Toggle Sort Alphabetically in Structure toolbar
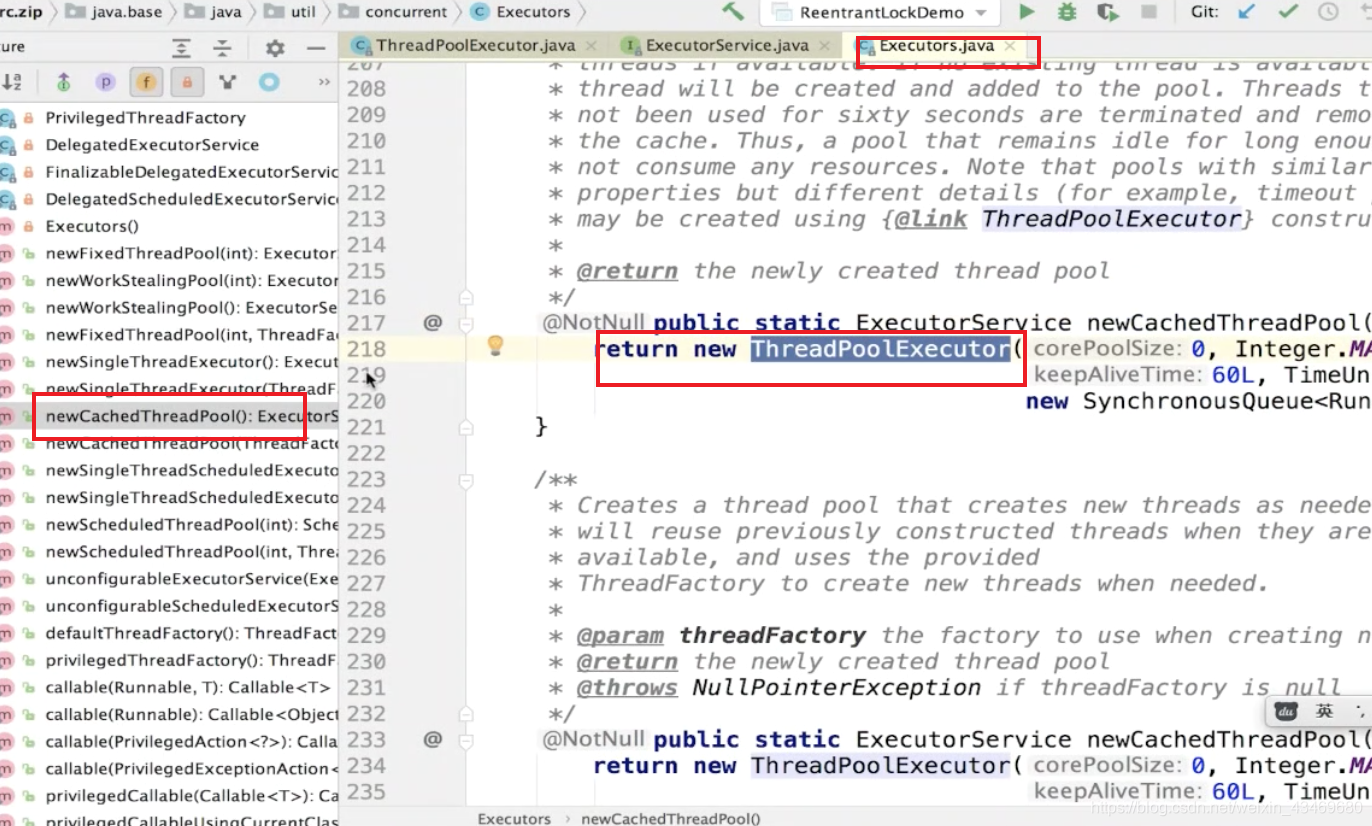Viewport: 1372px width, 826px height. click(x=12, y=82)
